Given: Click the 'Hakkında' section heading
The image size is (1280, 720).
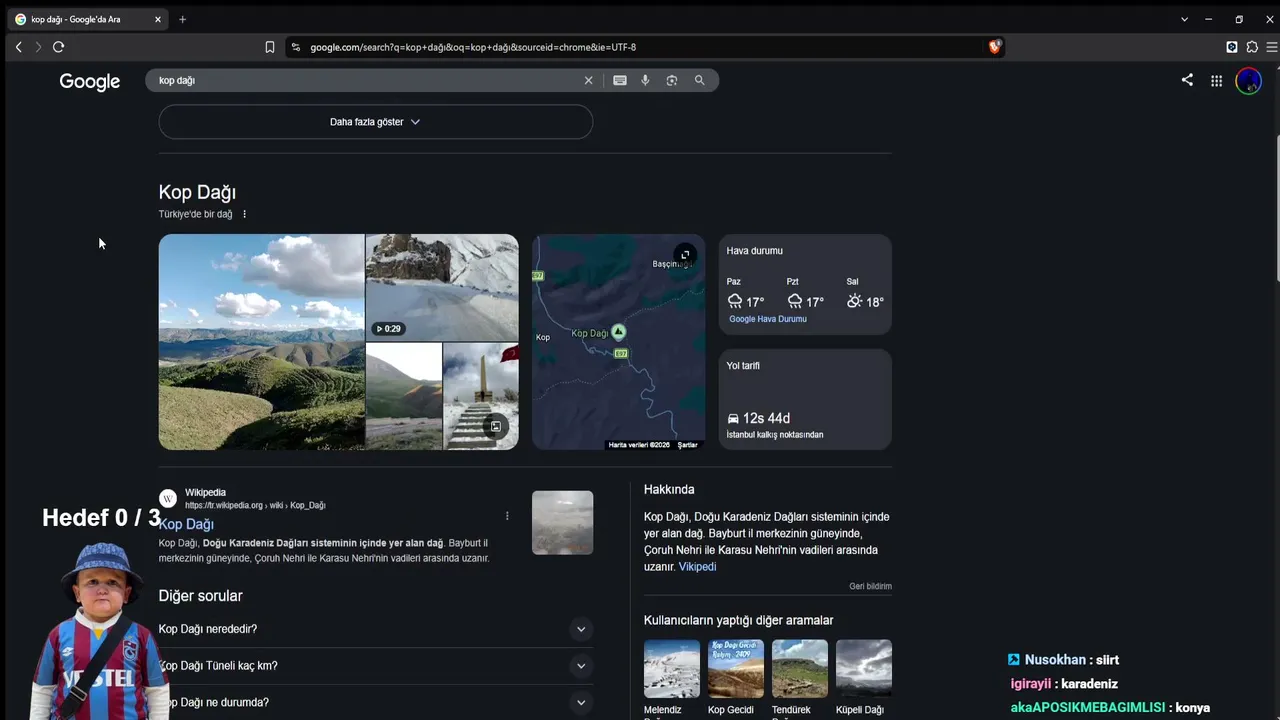Looking at the screenshot, I should (669, 490).
